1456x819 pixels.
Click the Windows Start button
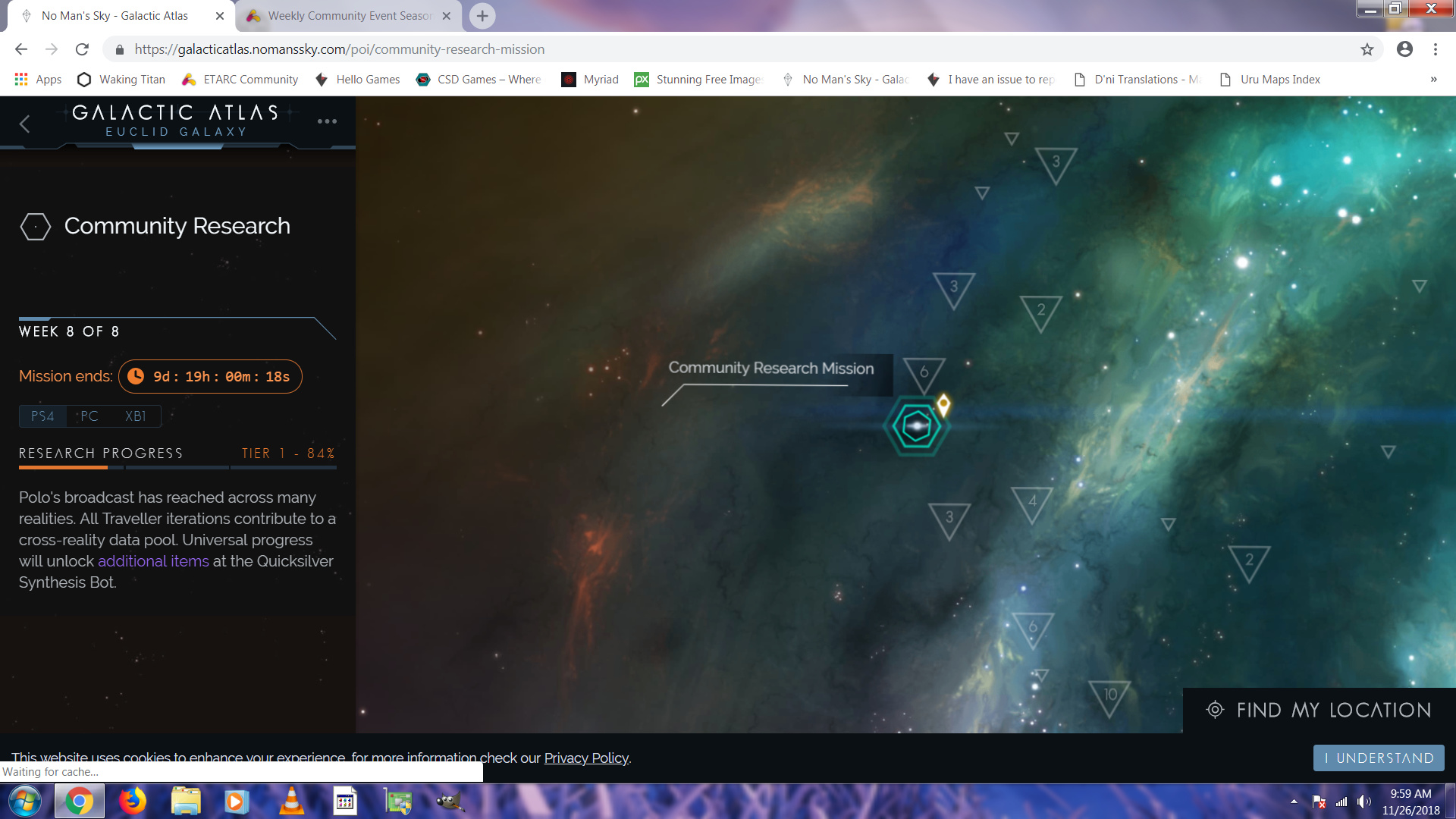[25, 801]
